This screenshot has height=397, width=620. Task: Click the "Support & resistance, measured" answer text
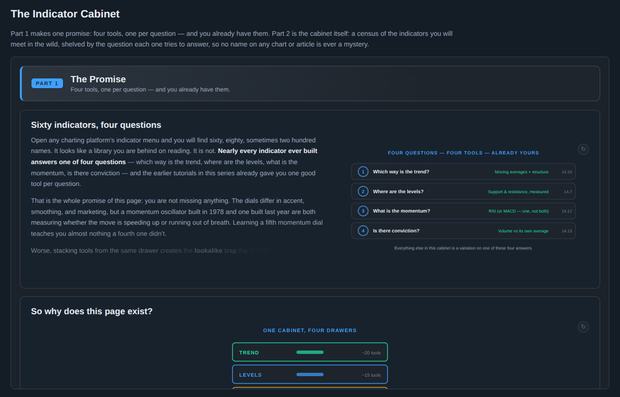click(x=518, y=192)
